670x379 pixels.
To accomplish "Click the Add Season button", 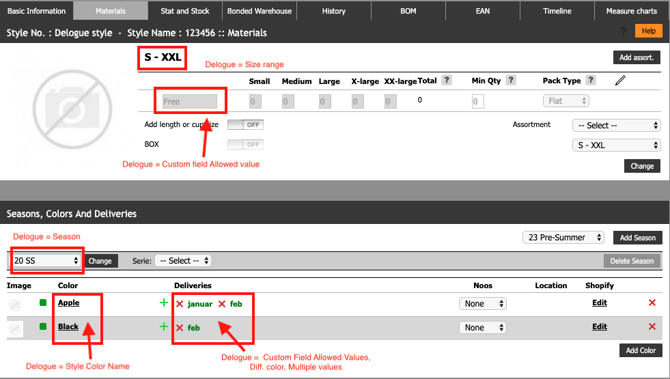I will (x=638, y=238).
